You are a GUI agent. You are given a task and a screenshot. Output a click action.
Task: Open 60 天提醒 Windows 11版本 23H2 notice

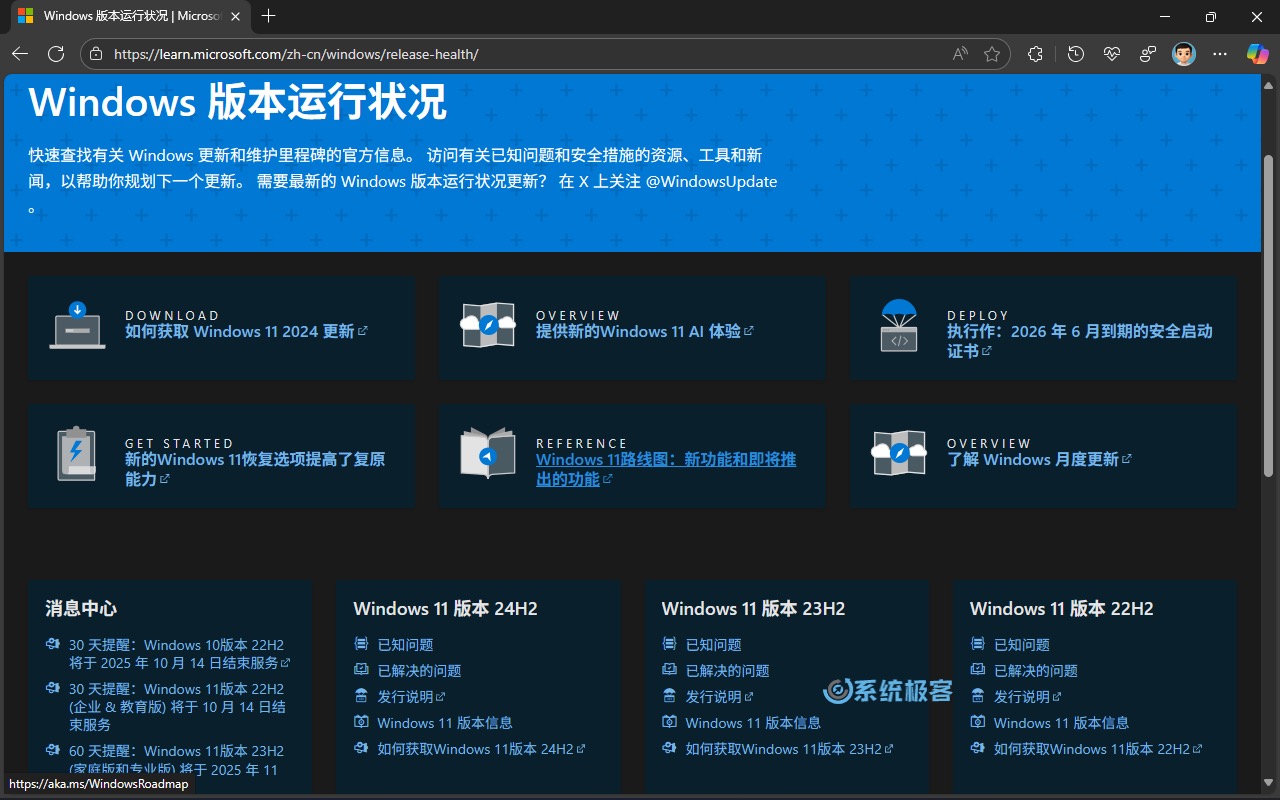[176, 760]
